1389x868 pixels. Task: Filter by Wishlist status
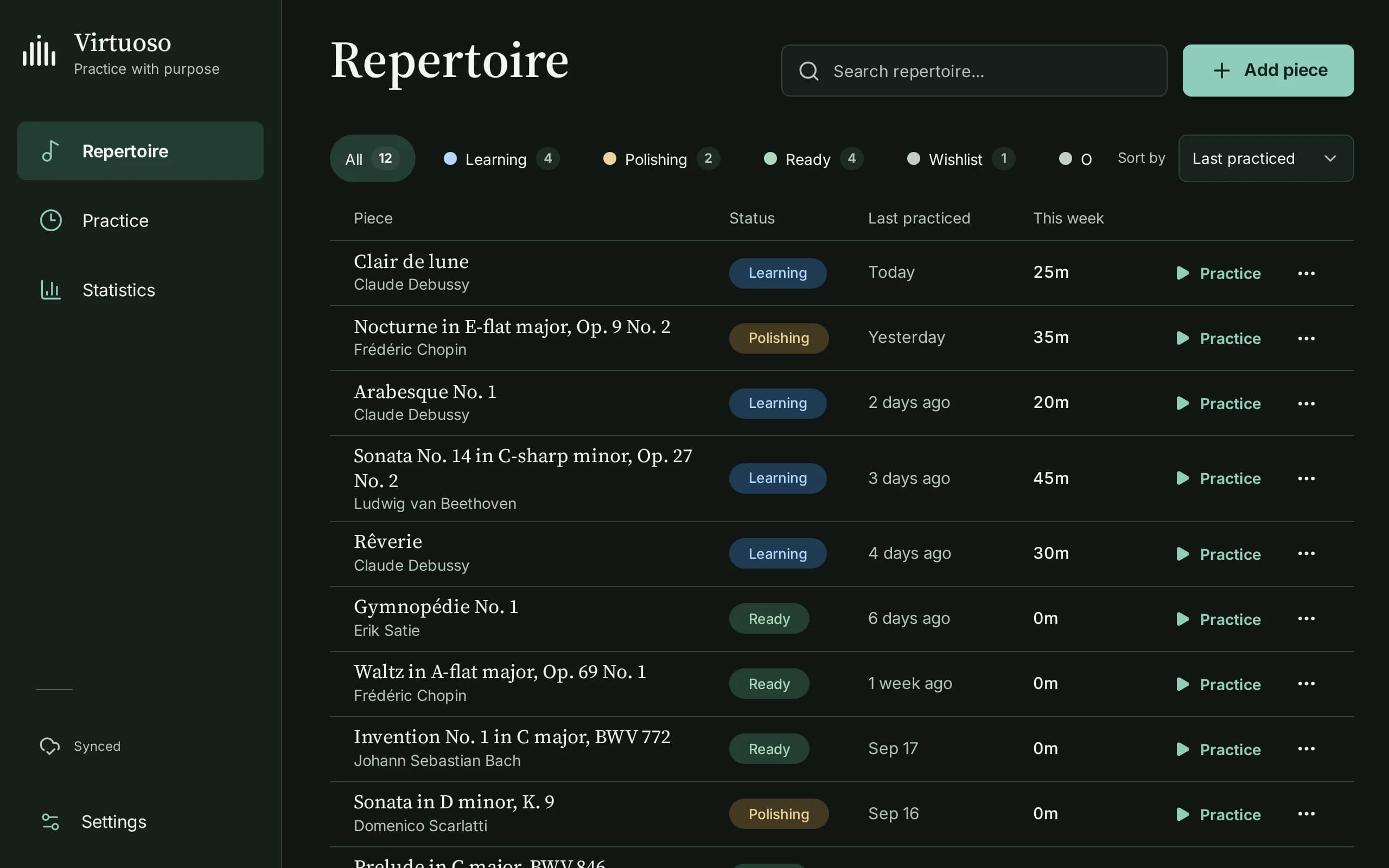click(961, 158)
